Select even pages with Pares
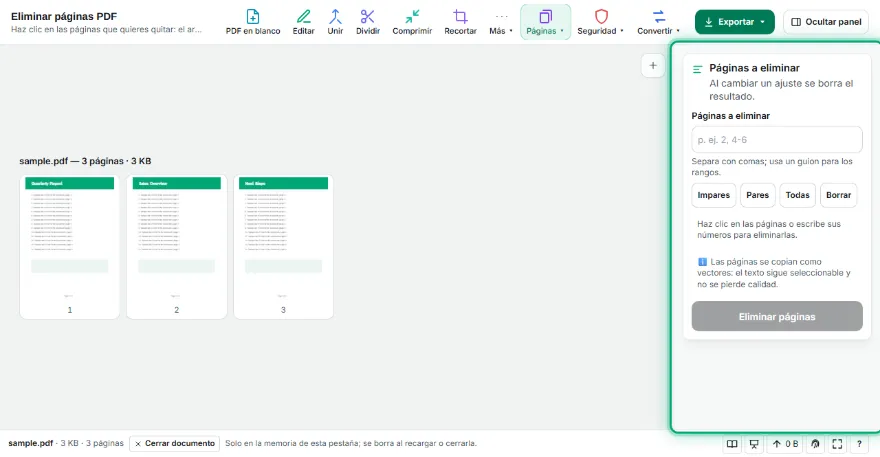This screenshot has width=880, height=457. click(757, 195)
